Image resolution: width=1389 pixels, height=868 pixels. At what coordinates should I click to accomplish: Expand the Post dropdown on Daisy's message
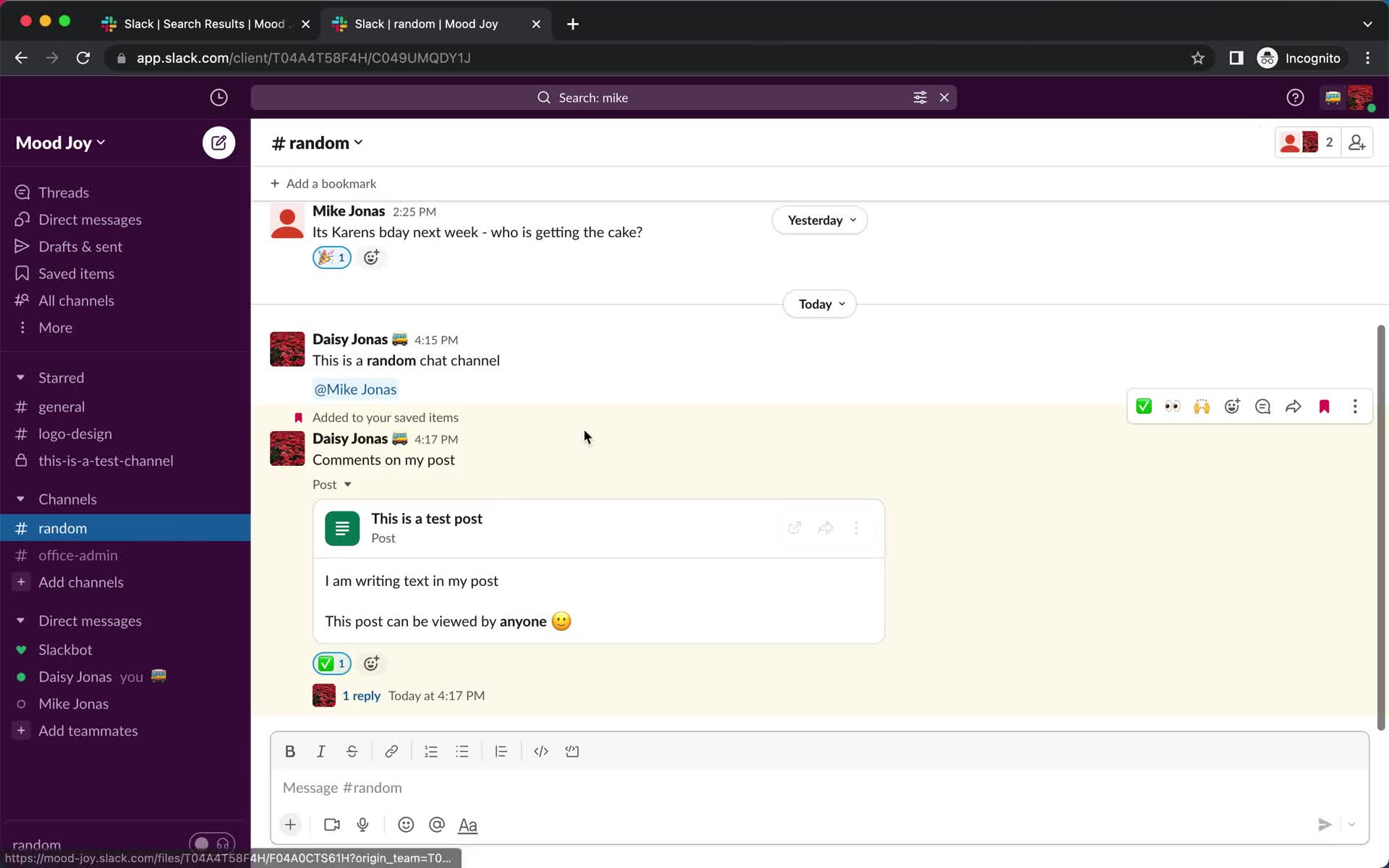click(348, 484)
